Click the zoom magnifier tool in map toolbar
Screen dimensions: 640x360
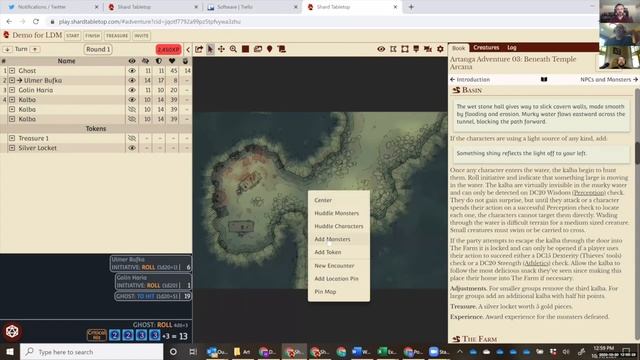(233, 49)
